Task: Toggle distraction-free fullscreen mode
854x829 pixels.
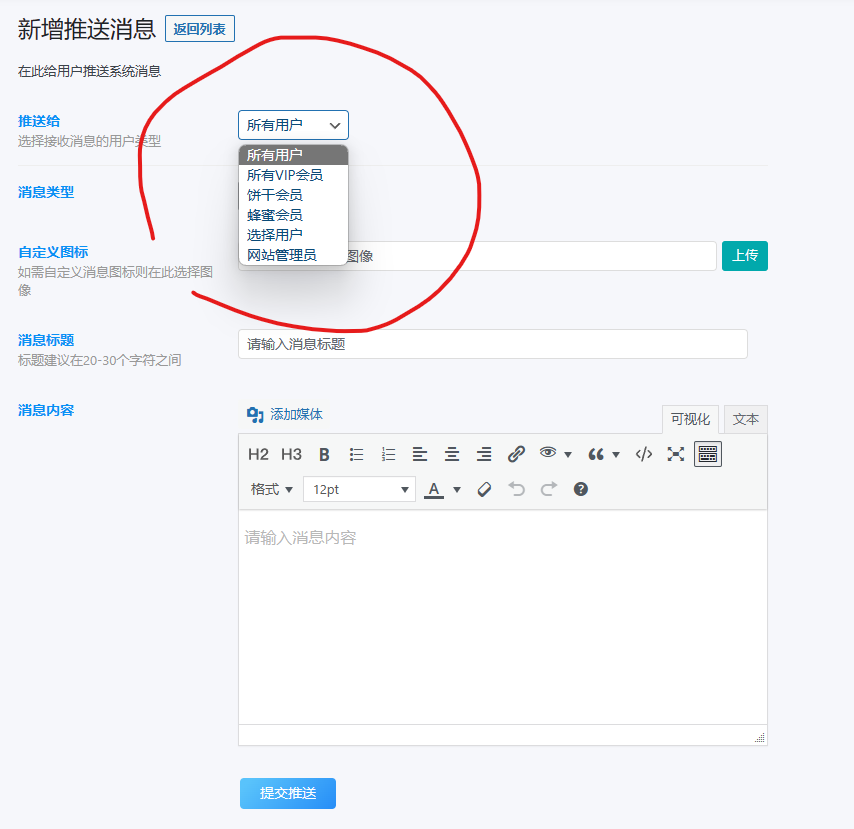Action: click(x=676, y=454)
